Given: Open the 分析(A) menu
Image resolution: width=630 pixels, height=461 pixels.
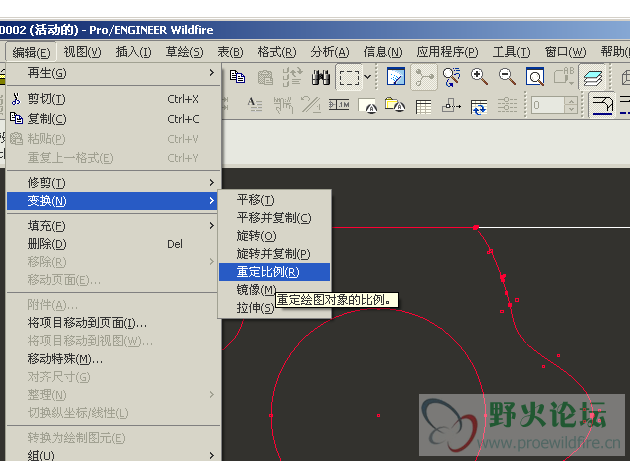Looking at the screenshot, I should pos(329,52).
